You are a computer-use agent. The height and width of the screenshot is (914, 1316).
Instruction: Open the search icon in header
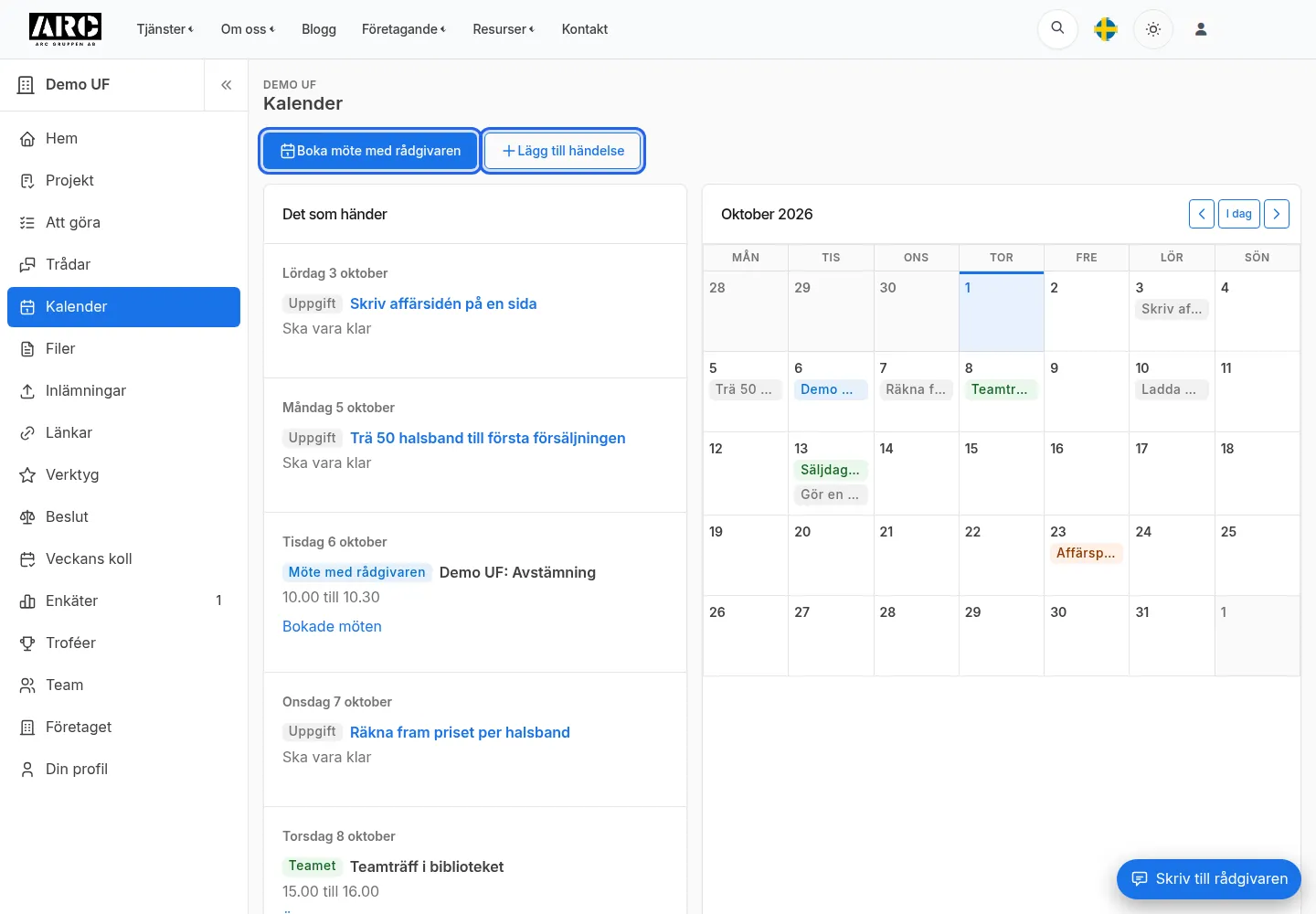pos(1057,29)
